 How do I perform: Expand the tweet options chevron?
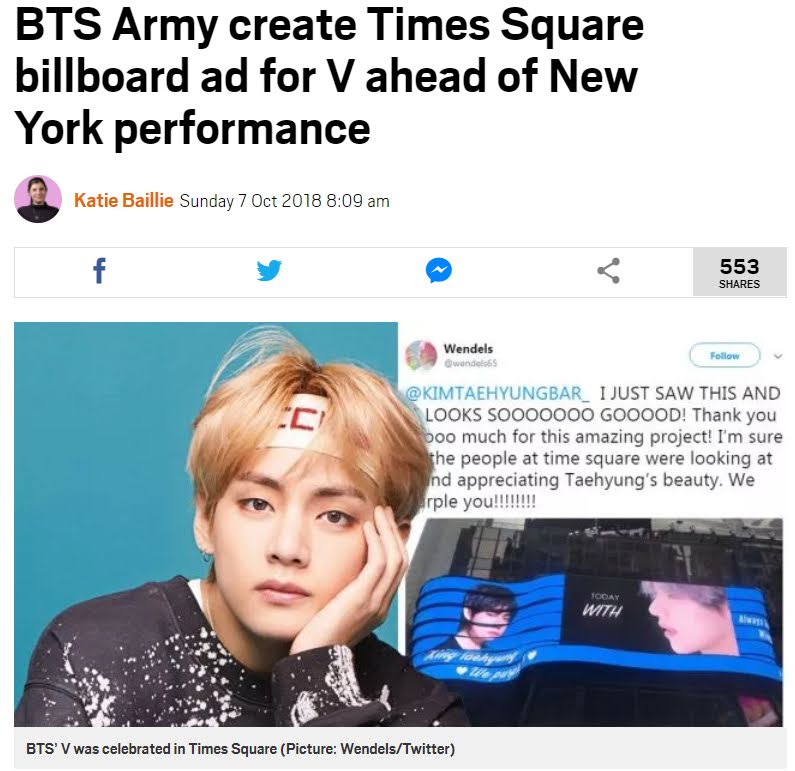778,356
